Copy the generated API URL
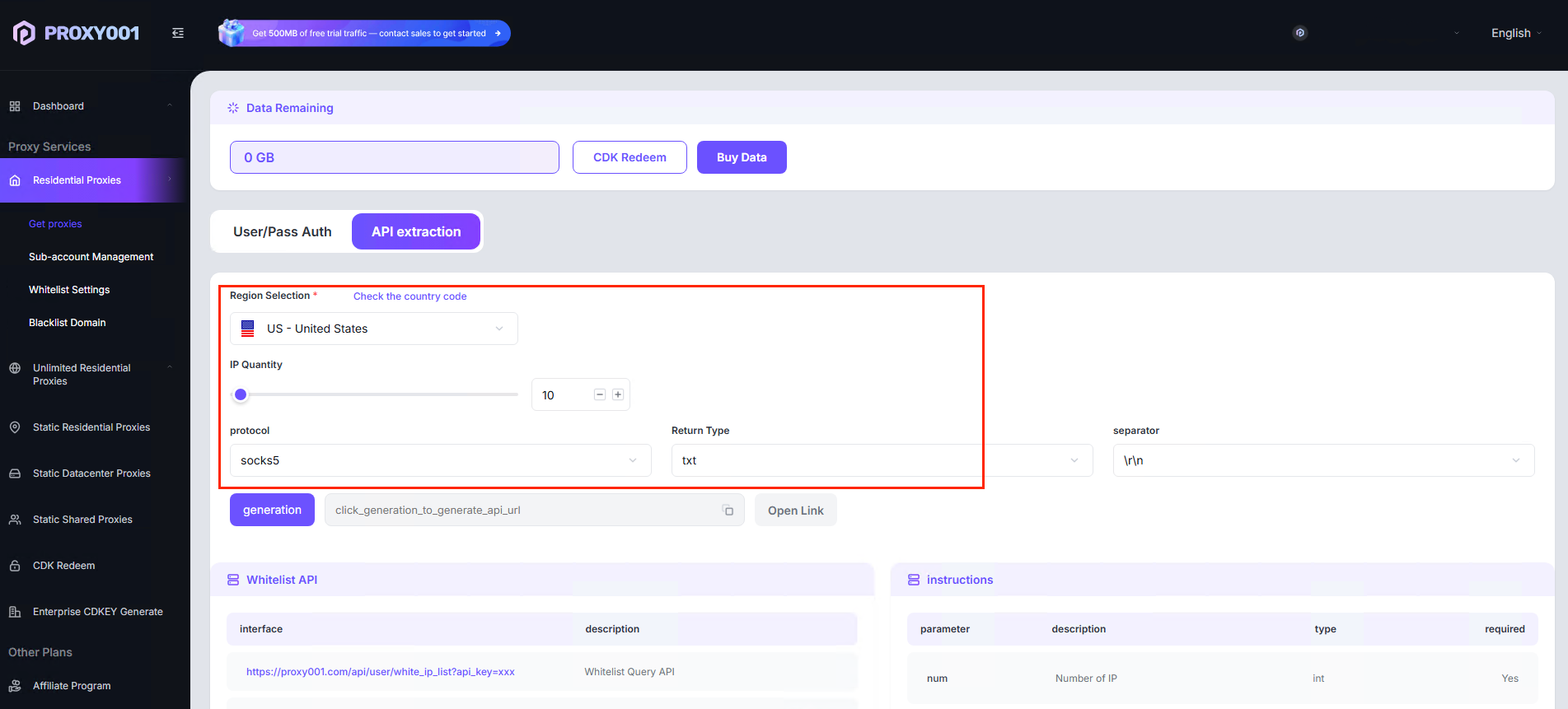This screenshot has width=1568, height=709. point(728,511)
